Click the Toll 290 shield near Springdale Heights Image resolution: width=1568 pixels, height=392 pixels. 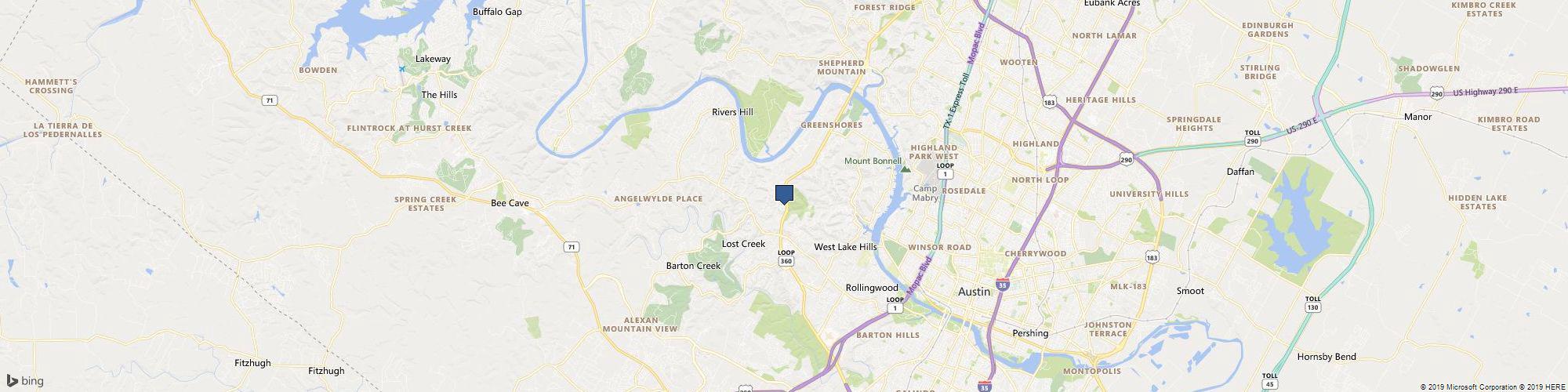point(1251,137)
